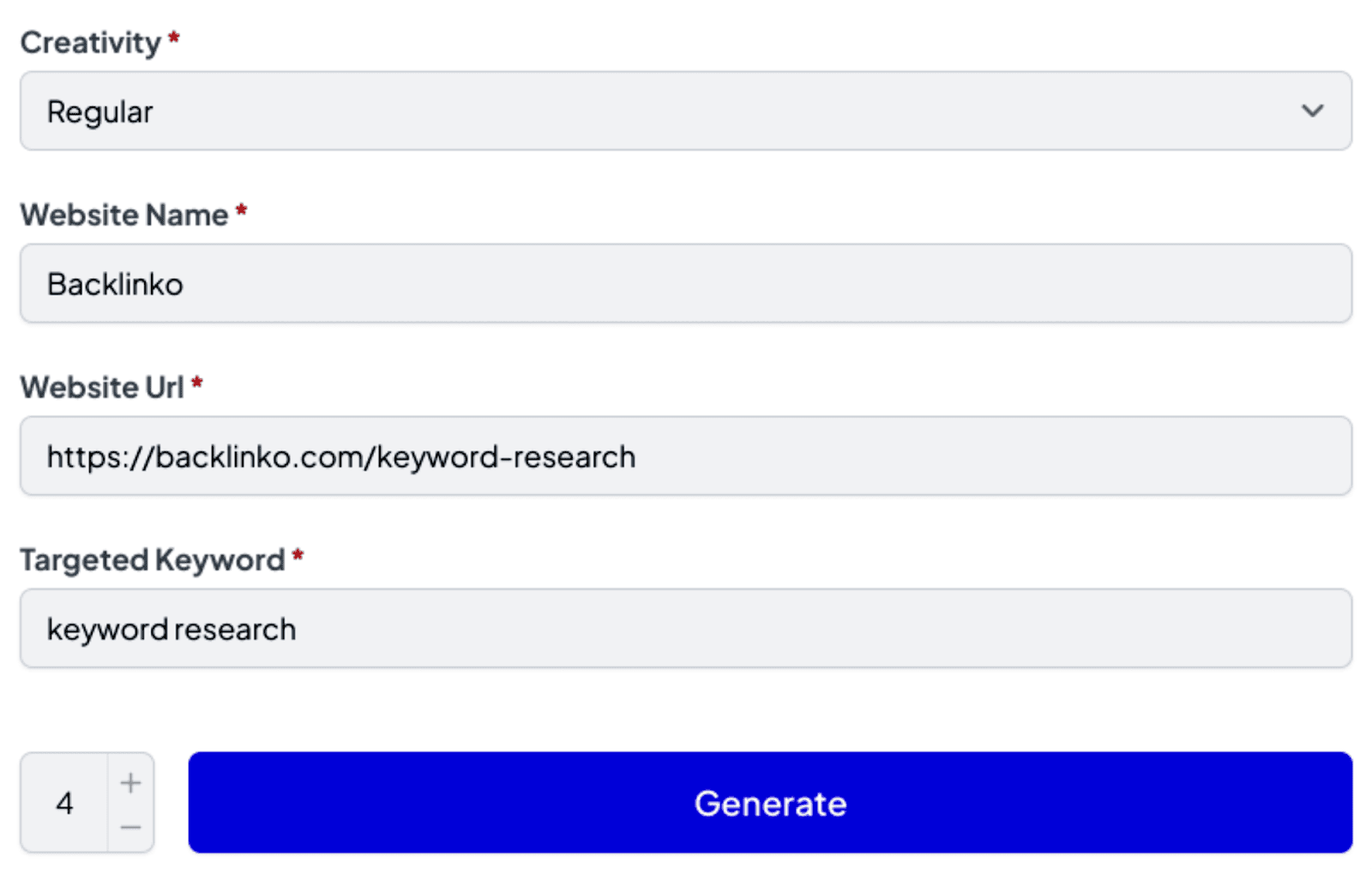Select the Targeted Keyword input field
Viewport: 1372px width, 869px height.
point(772,629)
